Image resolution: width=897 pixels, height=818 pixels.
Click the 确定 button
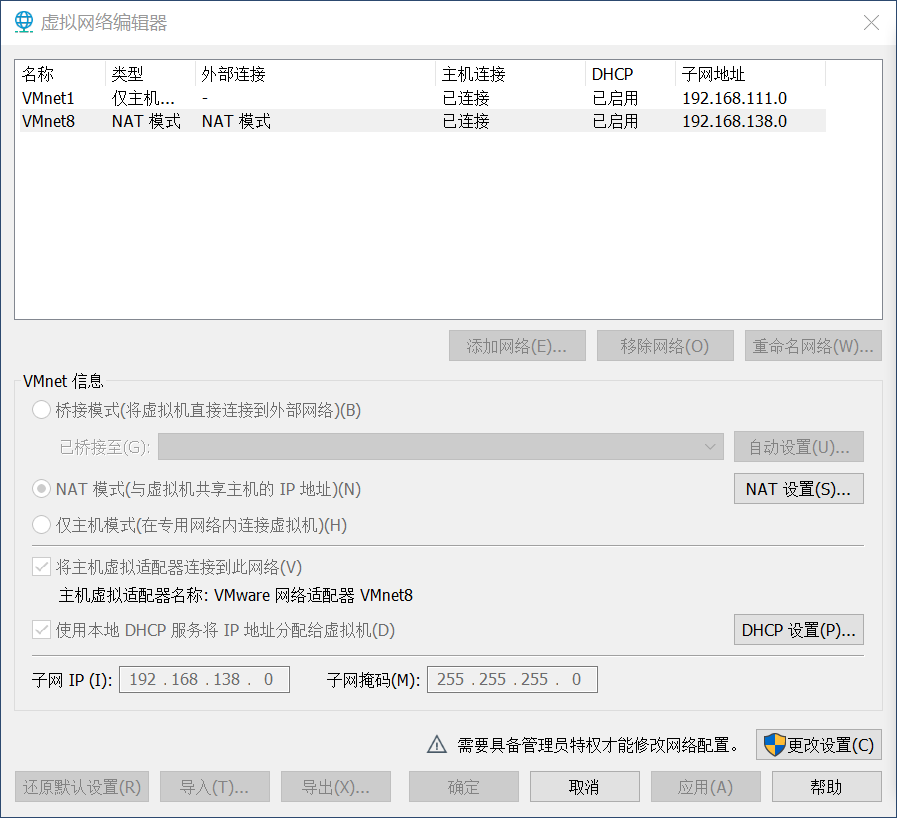(x=463, y=787)
